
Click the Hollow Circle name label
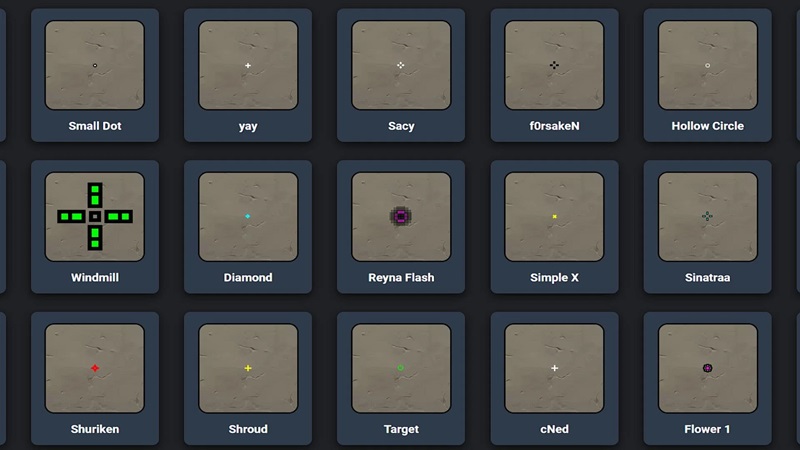[708, 126]
